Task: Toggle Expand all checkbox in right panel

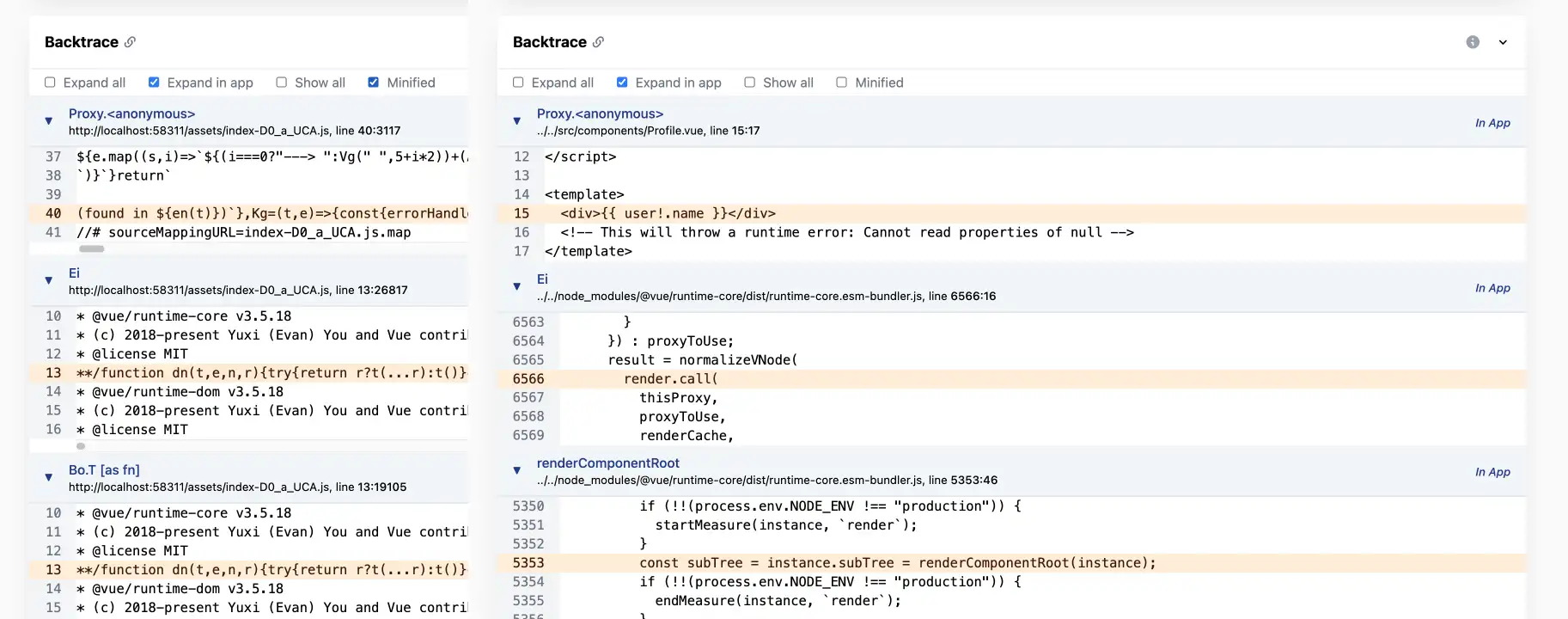Action: point(518,83)
